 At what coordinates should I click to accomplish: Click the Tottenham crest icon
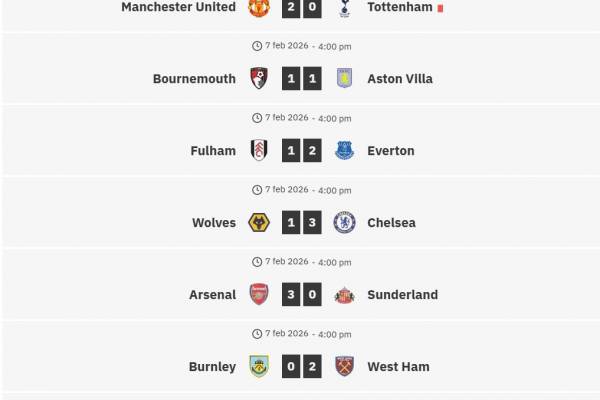(x=344, y=7)
